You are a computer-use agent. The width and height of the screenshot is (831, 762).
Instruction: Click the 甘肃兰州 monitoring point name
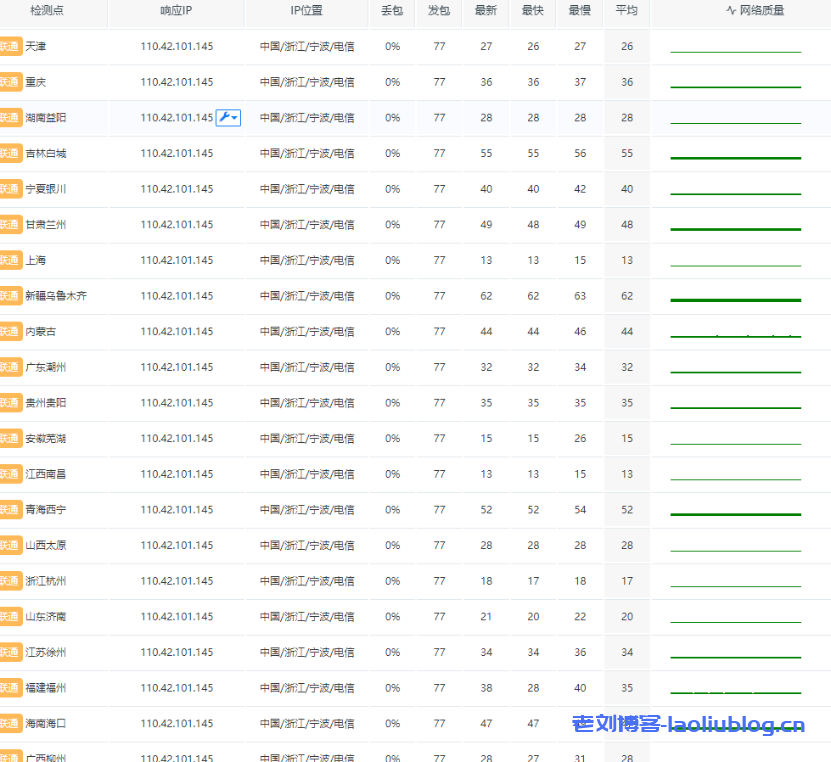click(x=46, y=225)
